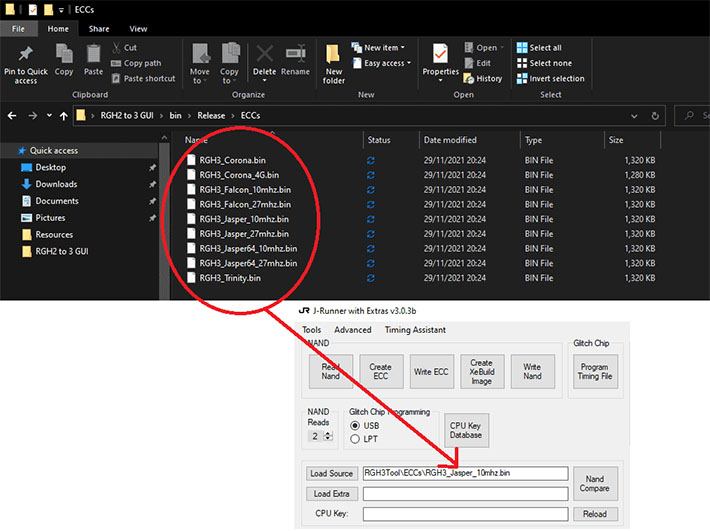Open the J-Runner Advanced menu
710x531 pixels.
point(353,330)
